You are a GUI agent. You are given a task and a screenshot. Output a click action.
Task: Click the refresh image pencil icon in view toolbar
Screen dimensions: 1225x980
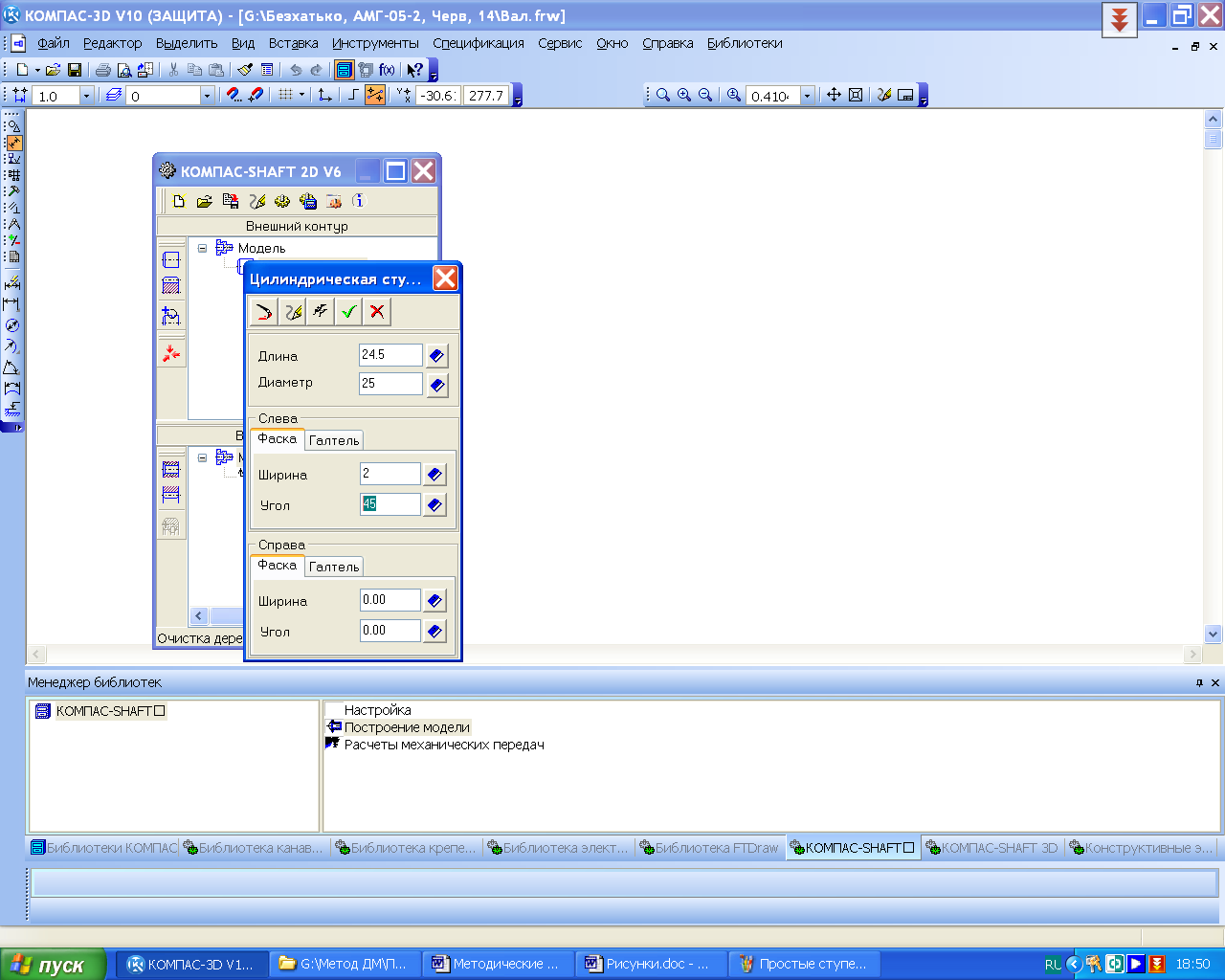(884, 96)
